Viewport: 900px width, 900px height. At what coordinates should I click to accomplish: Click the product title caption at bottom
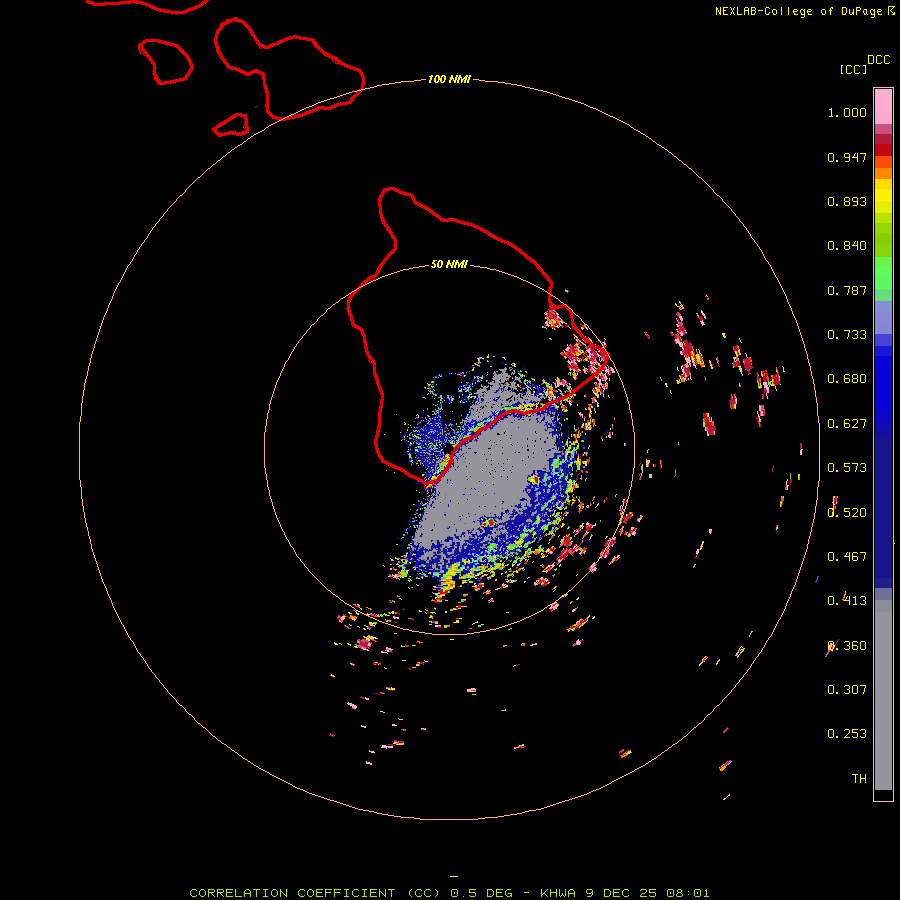[449, 893]
